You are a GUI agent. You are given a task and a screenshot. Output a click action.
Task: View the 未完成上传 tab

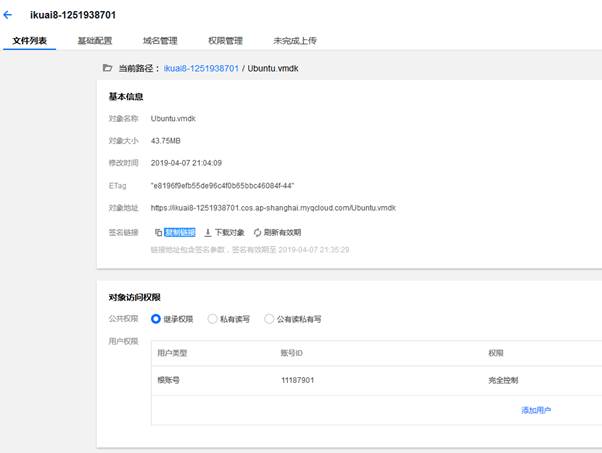tap(295, 41)
